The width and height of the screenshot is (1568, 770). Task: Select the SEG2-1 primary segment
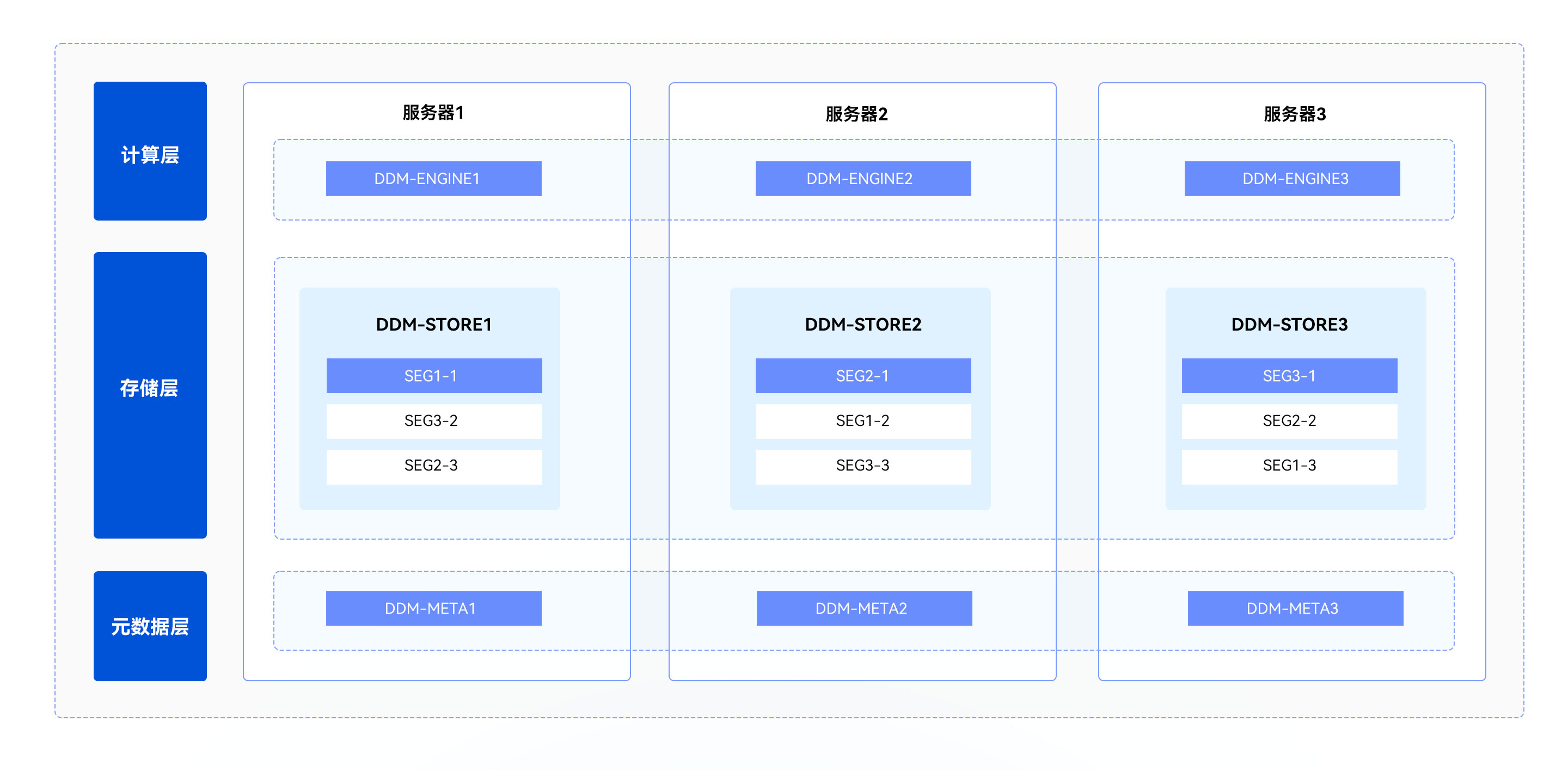[x=862, y=376]
